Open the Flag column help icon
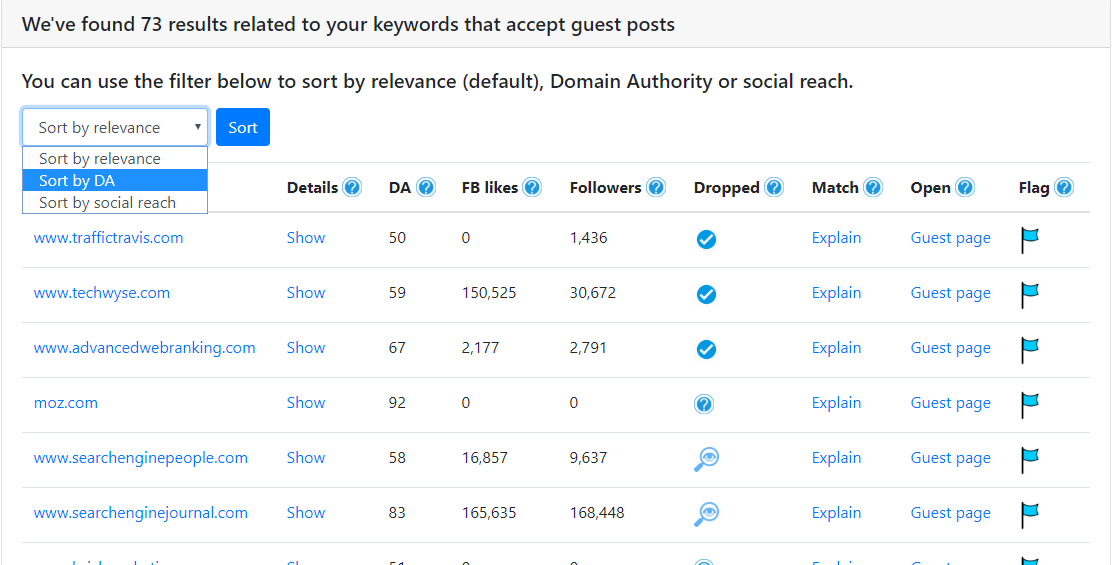The image size is (1119, 565). click(1063, 188)
